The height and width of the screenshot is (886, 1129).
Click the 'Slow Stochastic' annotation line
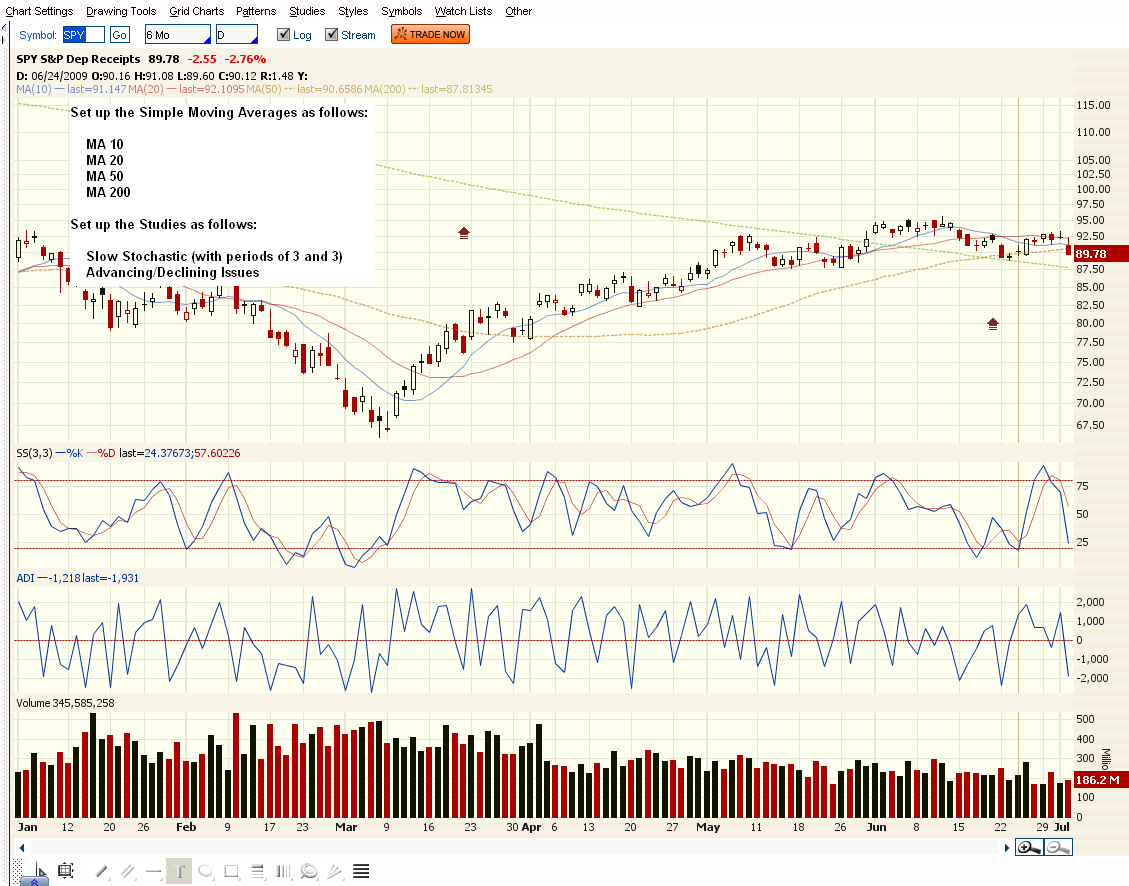tap(215, 256)
